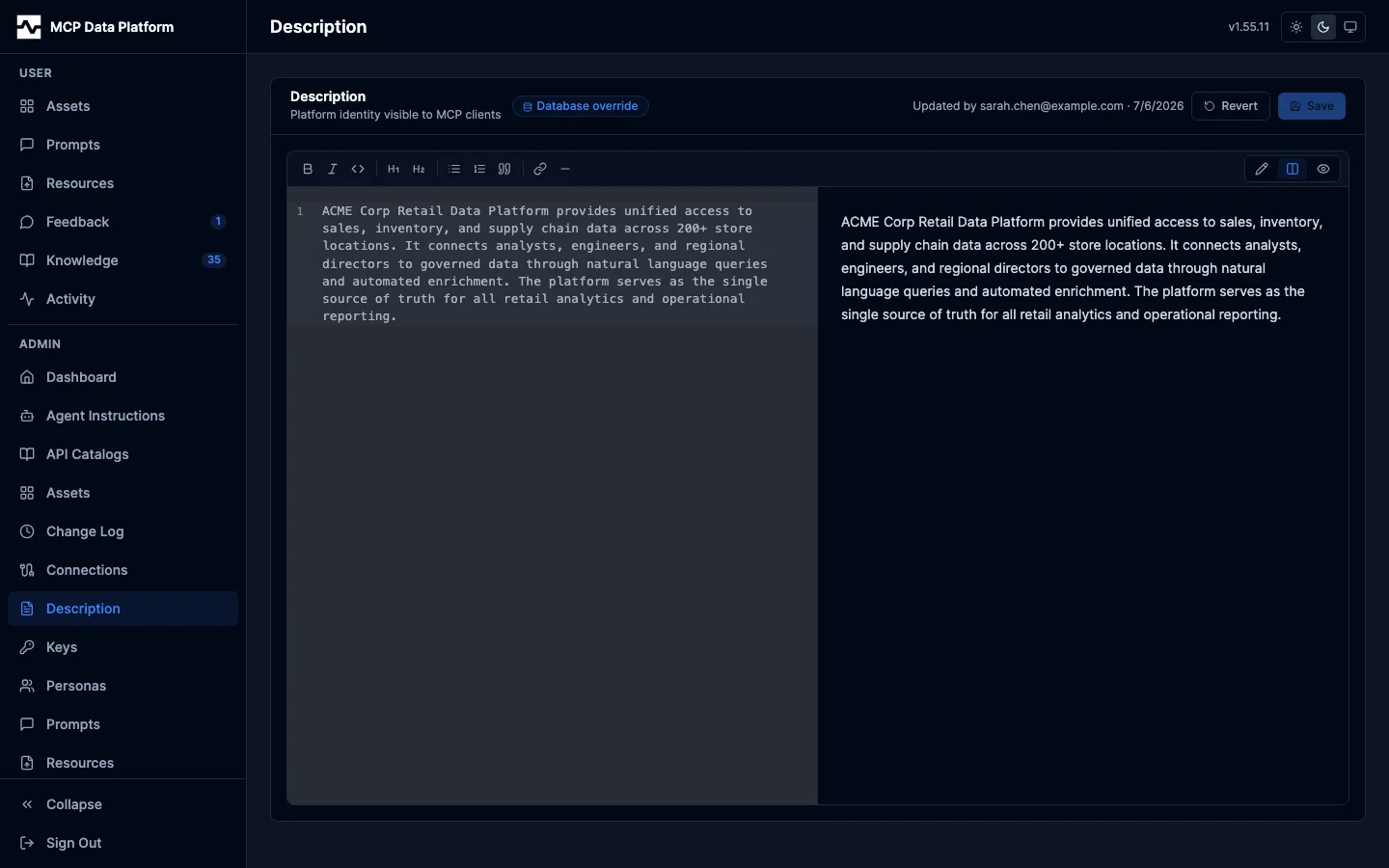Apply Heading 1 style
This screenshot has width=1389, height=868.
point(394,169)
